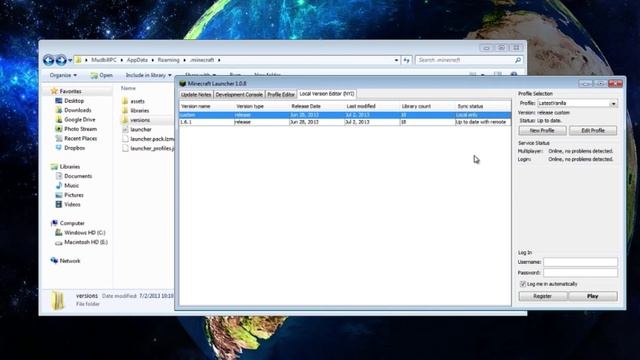Viewport: 640px width, 360px height.
Task: Click the Username input field
Action: (x=580, y=262)
